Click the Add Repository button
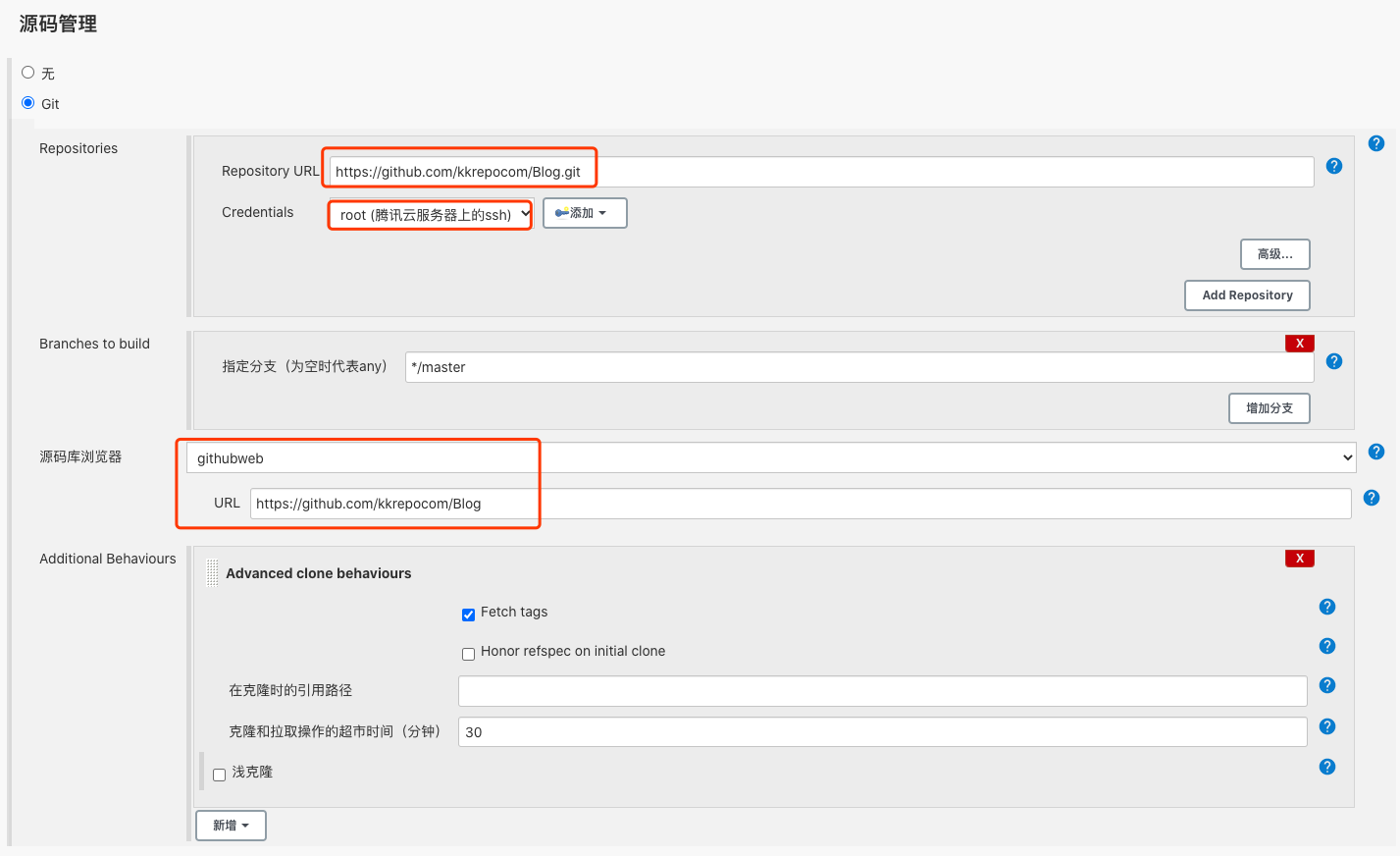1400x856 pixels. [x=1247, y=295]
